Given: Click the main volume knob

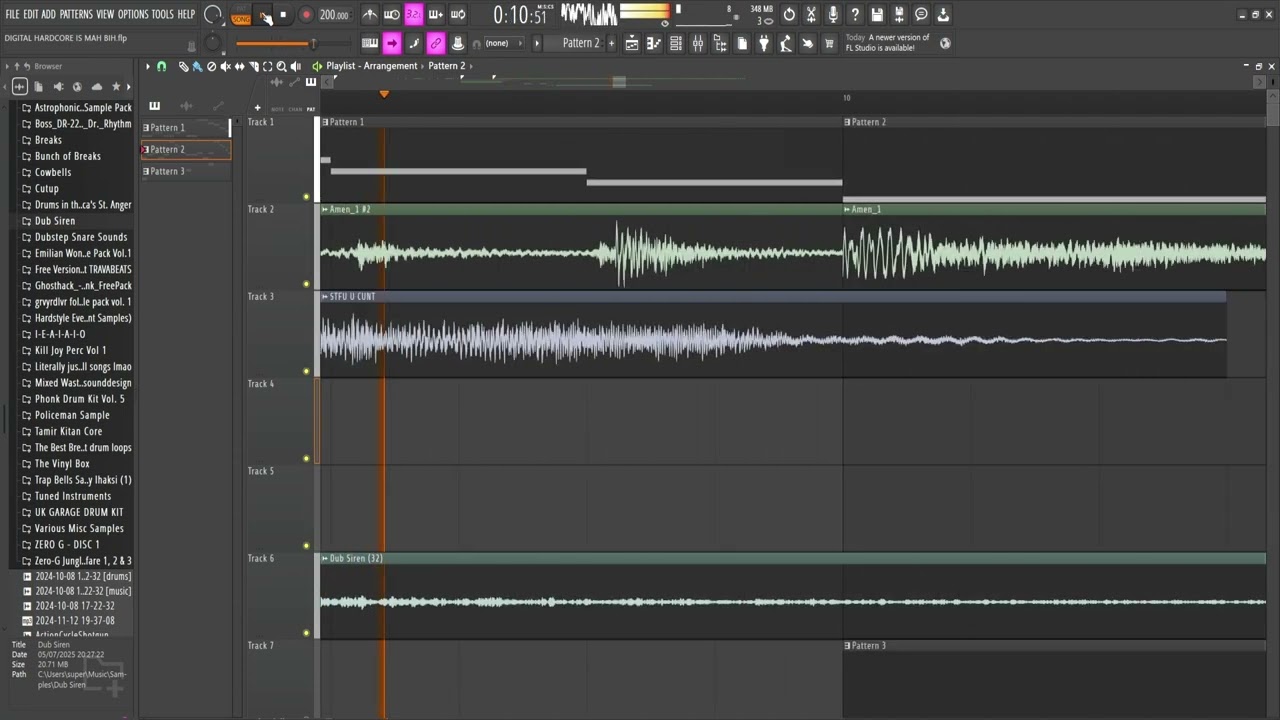Looking at the screenshot, I should pos(212,14).
